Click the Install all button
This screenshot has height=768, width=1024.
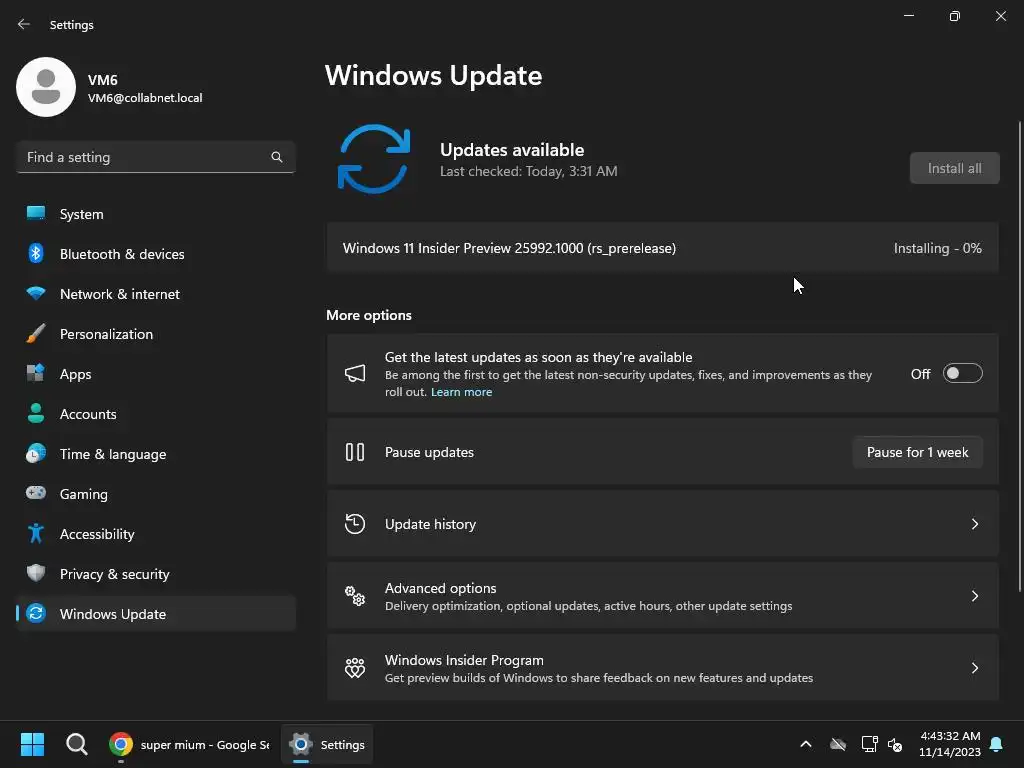pyautogui.click(x=954, y=168)
